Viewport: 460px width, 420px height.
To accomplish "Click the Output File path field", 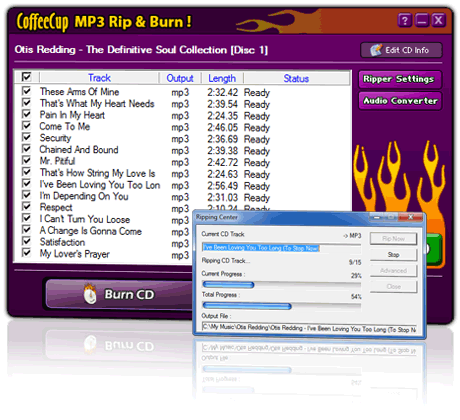I will (x=309, y=328).
